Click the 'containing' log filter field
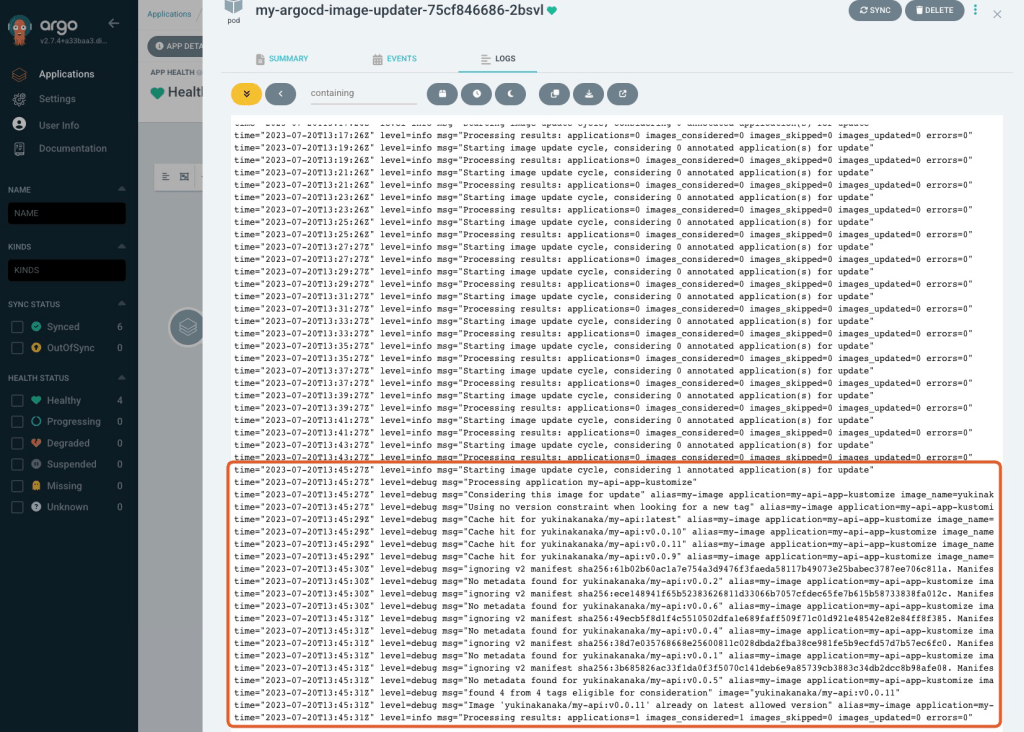The width and height of the screenshot is (1024, 732). [x=363, y=93]
